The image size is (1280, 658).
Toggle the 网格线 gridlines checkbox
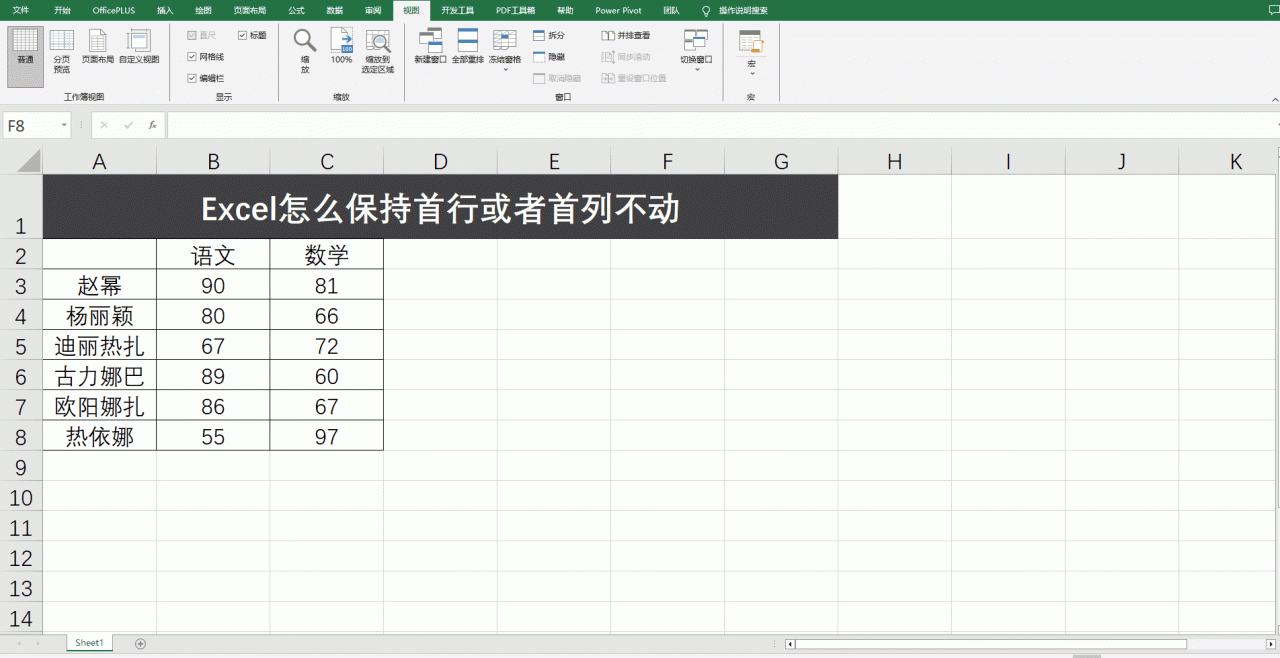point(192,57)
